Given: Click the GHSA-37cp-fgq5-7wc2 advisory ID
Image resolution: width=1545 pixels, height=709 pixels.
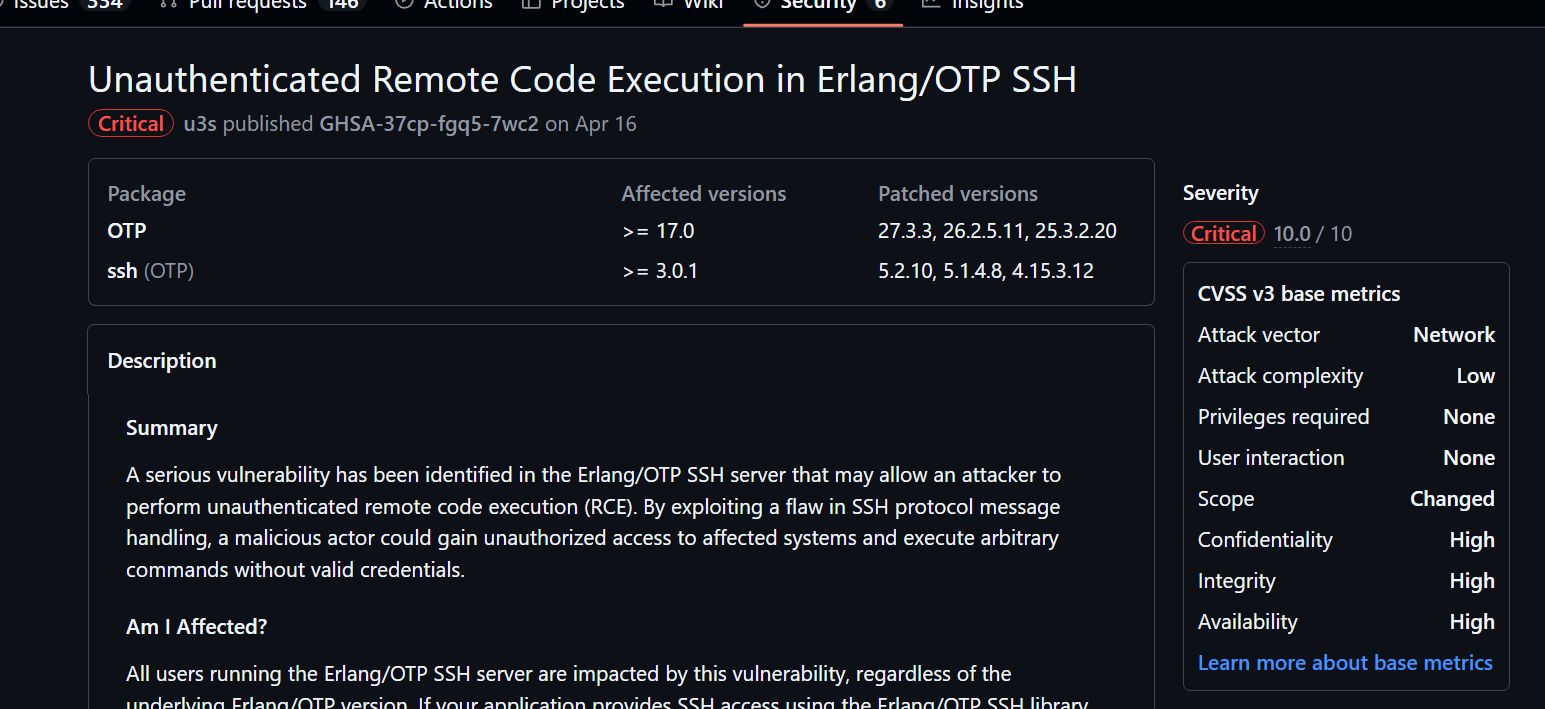Looking at the screenshot, I should 429,124.
